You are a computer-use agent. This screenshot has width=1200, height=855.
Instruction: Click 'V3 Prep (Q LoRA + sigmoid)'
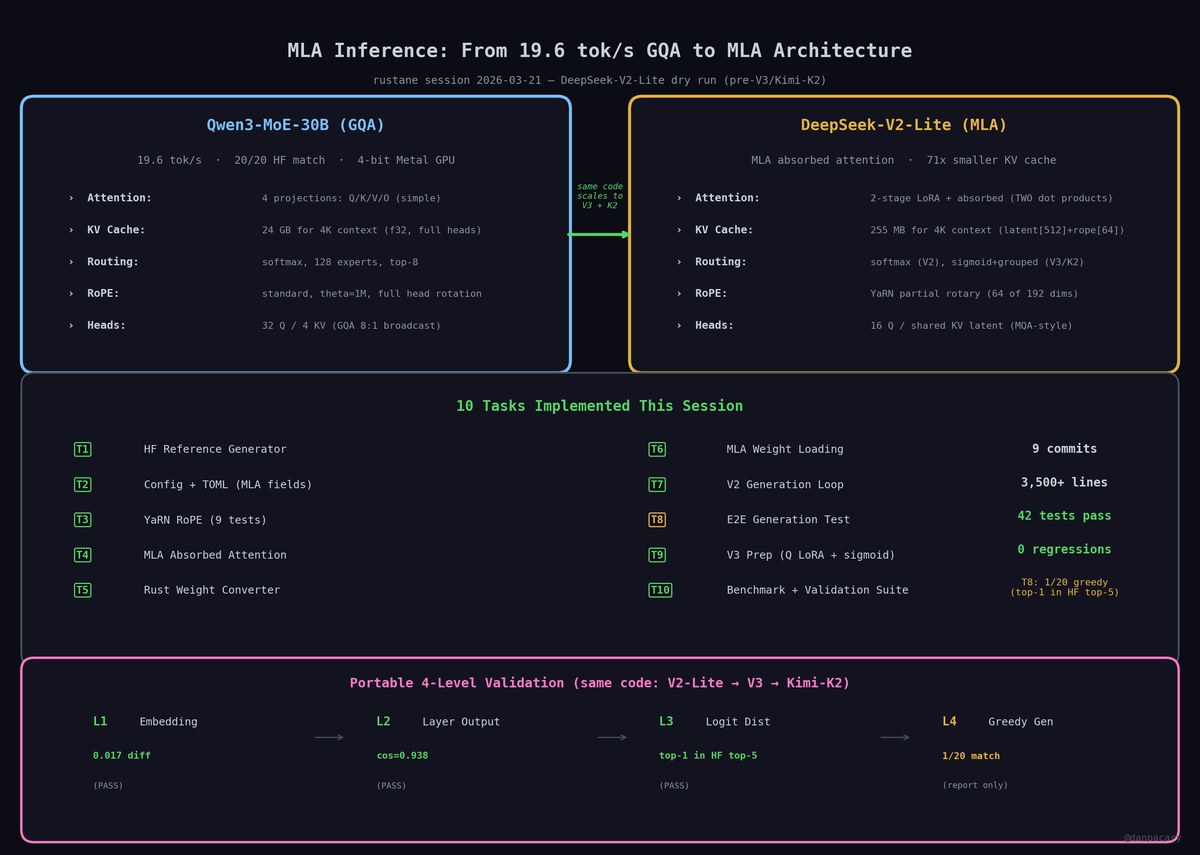point(811,554)
